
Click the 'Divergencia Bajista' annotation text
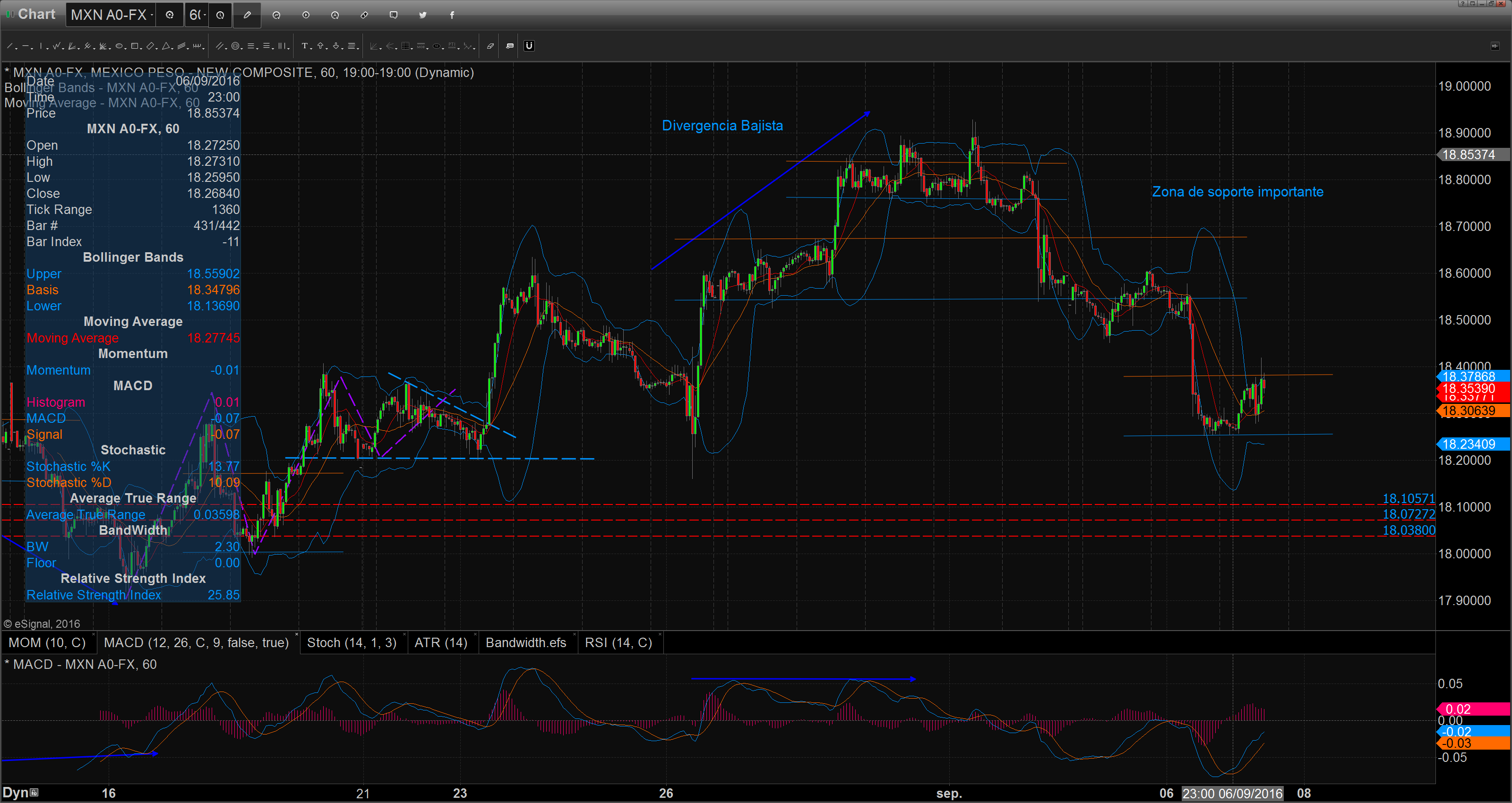coord(722,126)
